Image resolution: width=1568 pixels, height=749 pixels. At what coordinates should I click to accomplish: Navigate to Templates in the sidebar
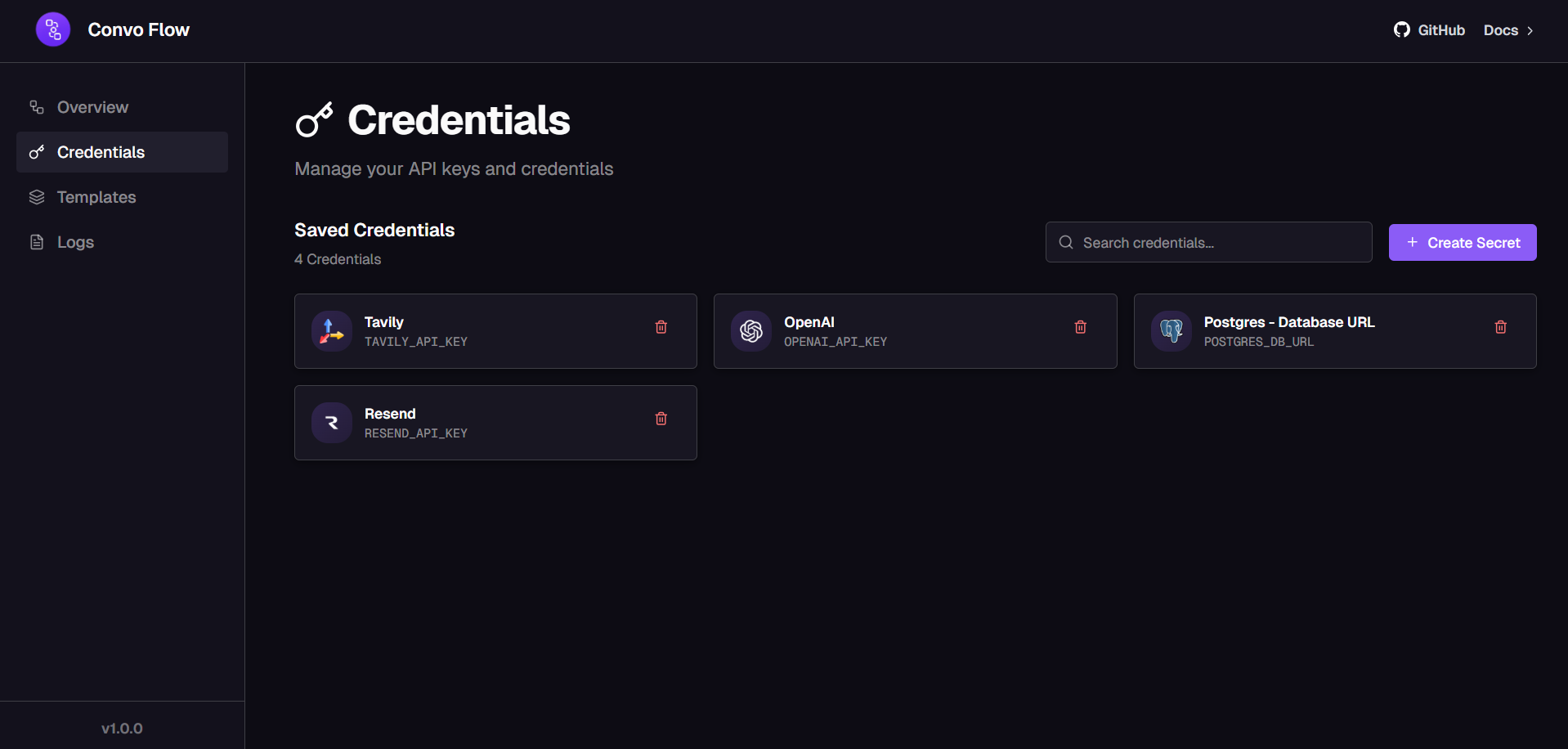tap(96, 197)
